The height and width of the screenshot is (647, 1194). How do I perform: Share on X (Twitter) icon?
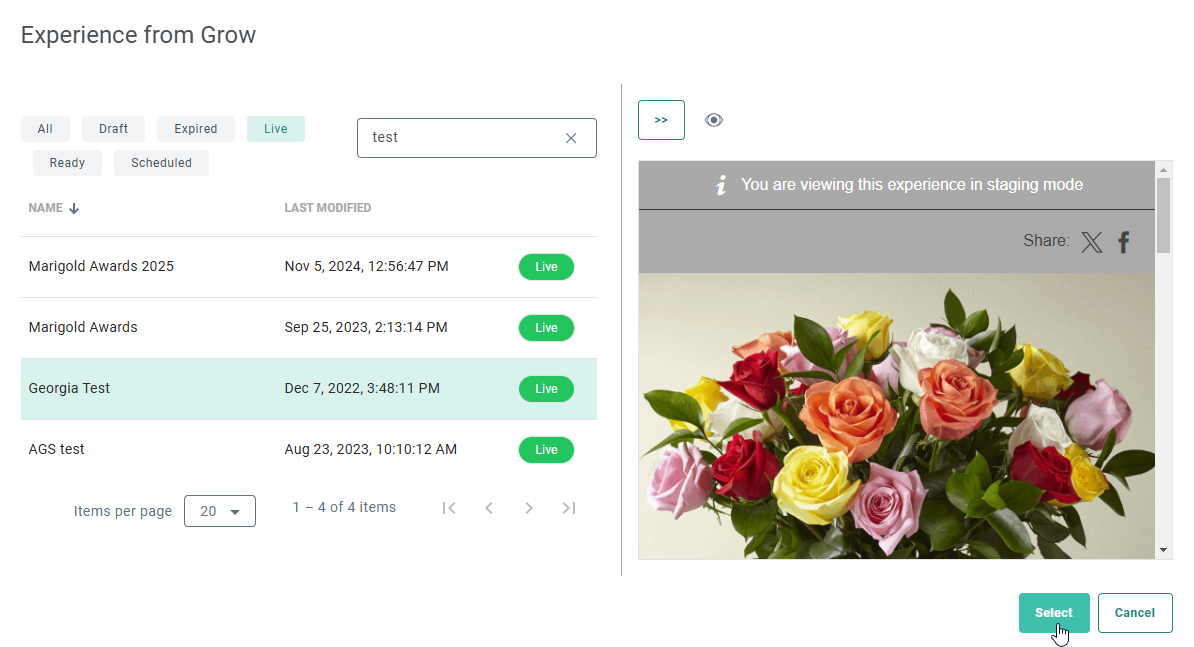pos(1091,242)
